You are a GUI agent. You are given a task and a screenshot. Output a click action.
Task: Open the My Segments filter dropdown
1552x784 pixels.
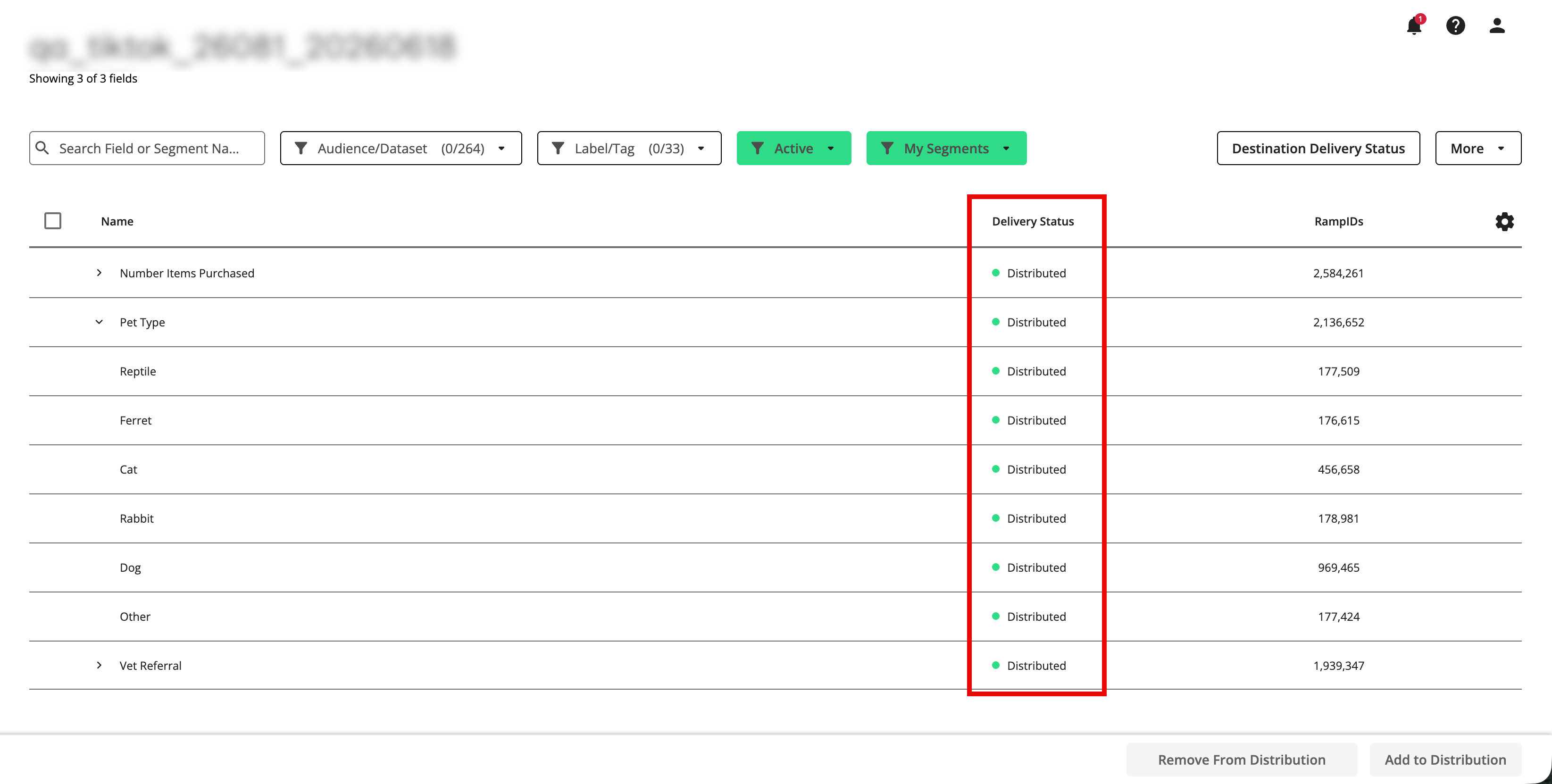click(x=946, y=148)
